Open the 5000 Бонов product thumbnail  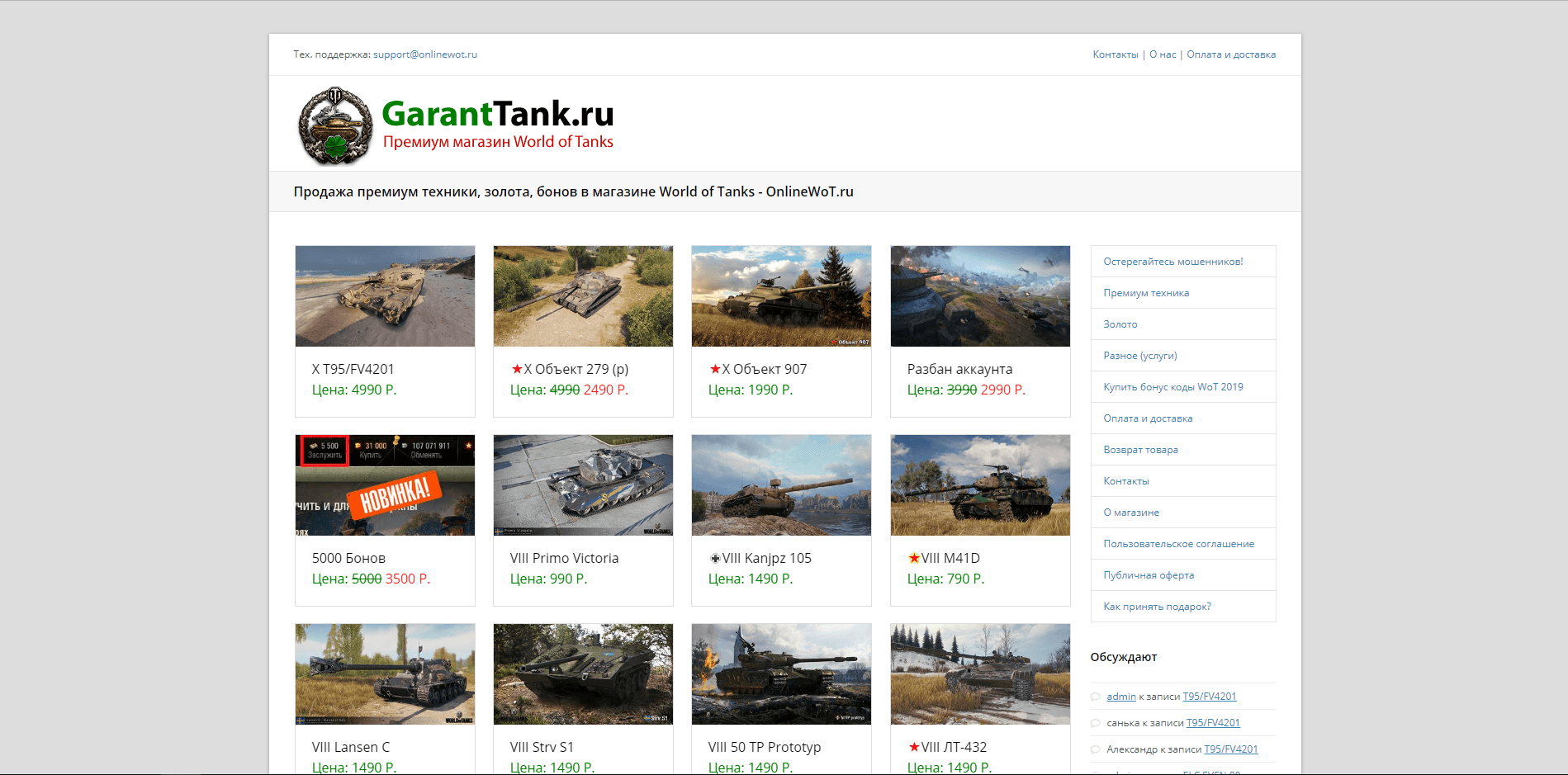tap(384, 485)
